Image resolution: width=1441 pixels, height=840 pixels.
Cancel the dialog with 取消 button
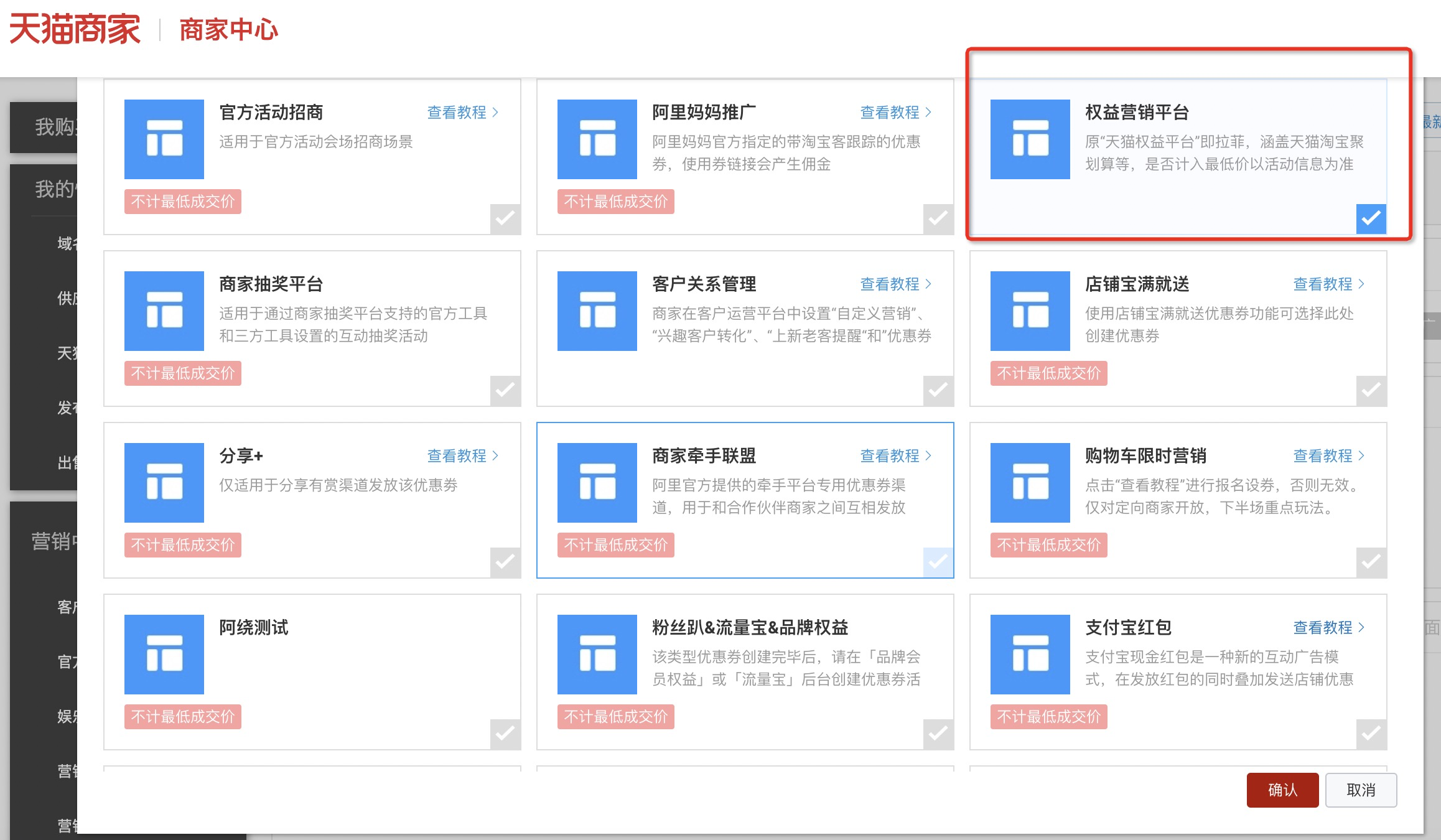(x=1361, y=790)
